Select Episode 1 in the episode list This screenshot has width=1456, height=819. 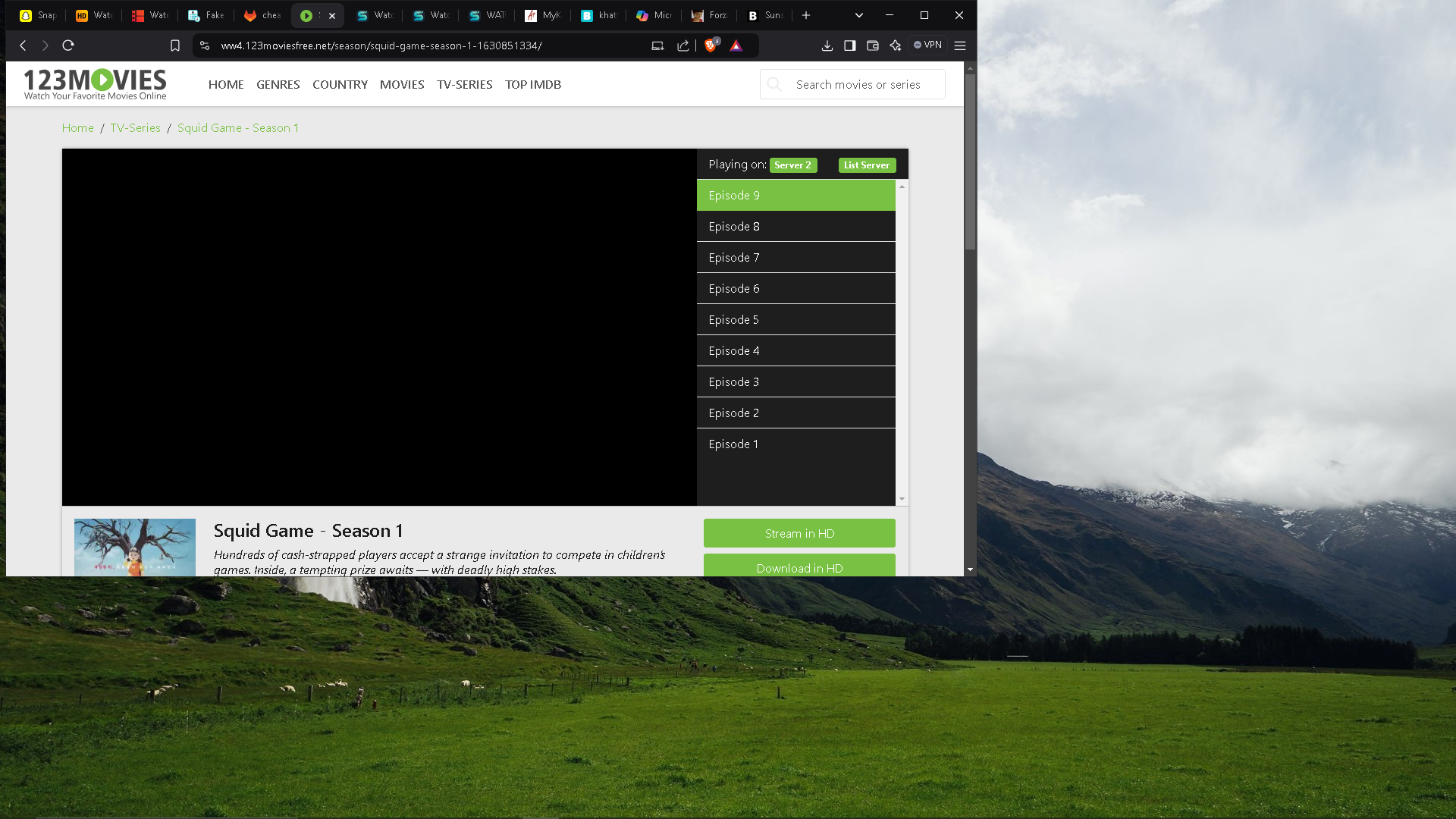pyautogui.click(x=795, y=444)
